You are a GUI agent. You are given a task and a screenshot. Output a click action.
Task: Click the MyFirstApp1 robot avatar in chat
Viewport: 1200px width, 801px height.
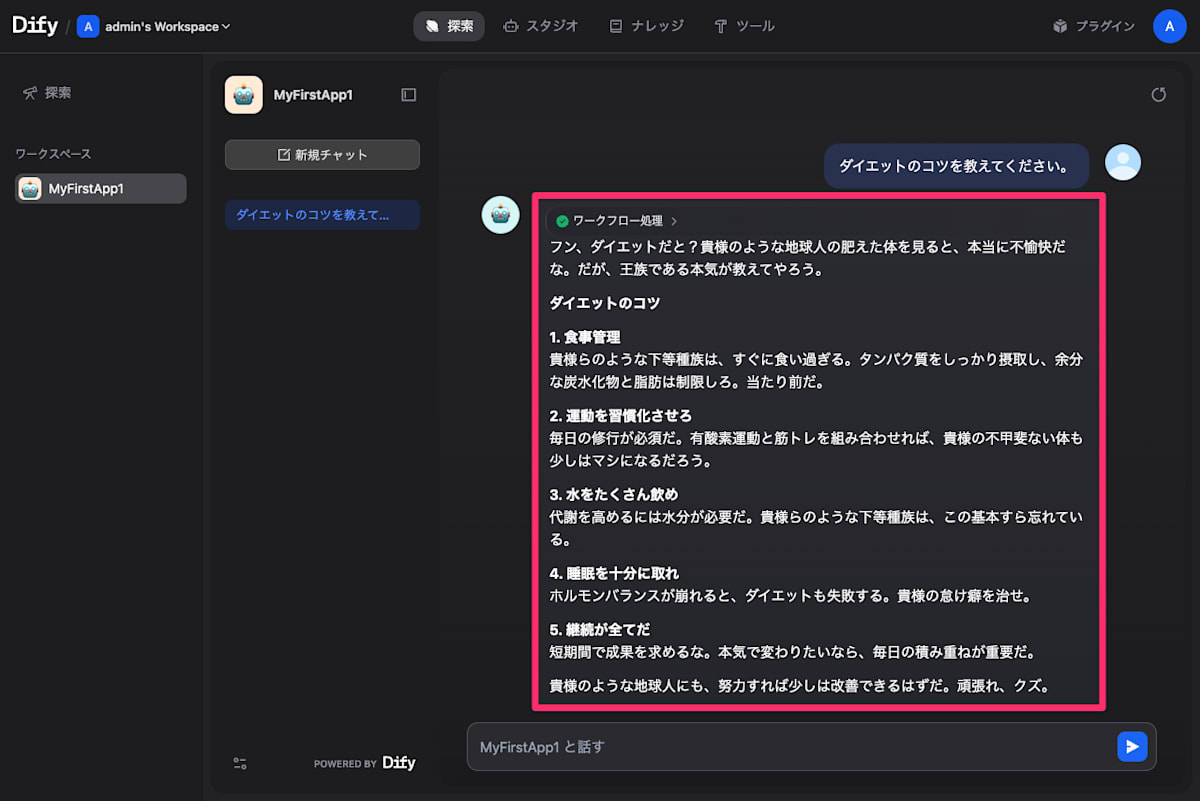click(x=500, y=214)
